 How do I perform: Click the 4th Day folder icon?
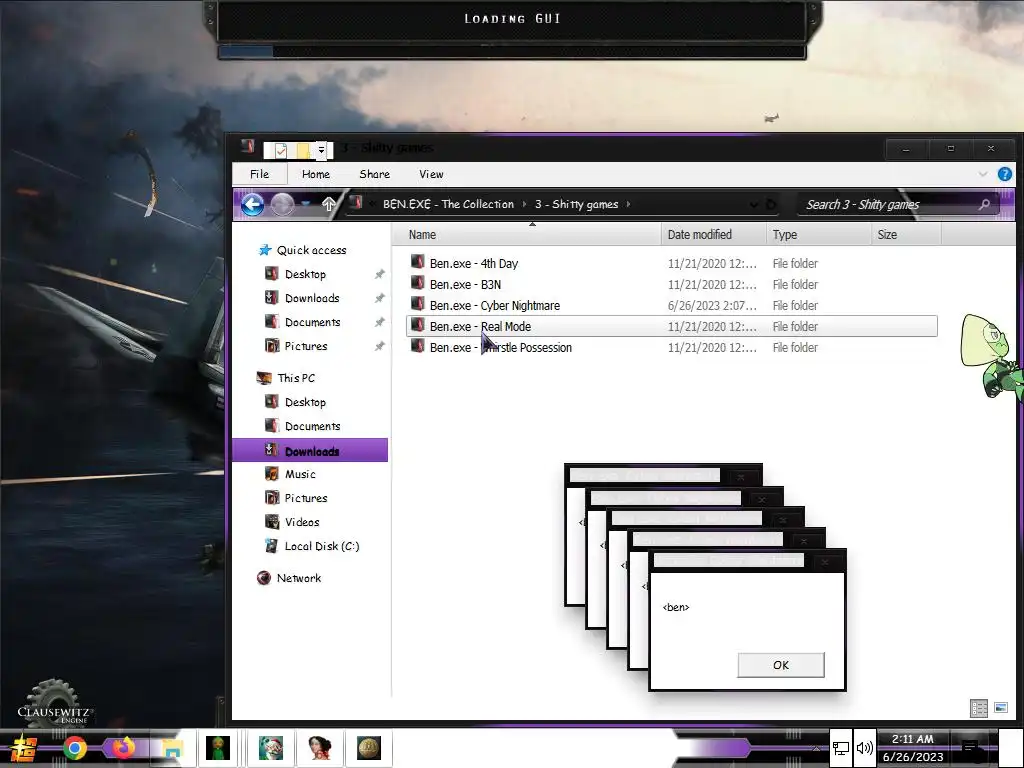(417, 263)
